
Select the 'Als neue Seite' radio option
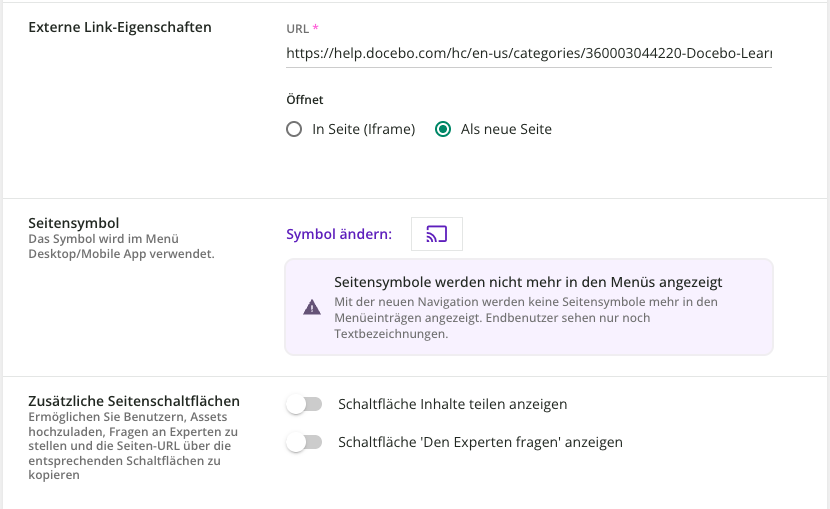[443, 129]
